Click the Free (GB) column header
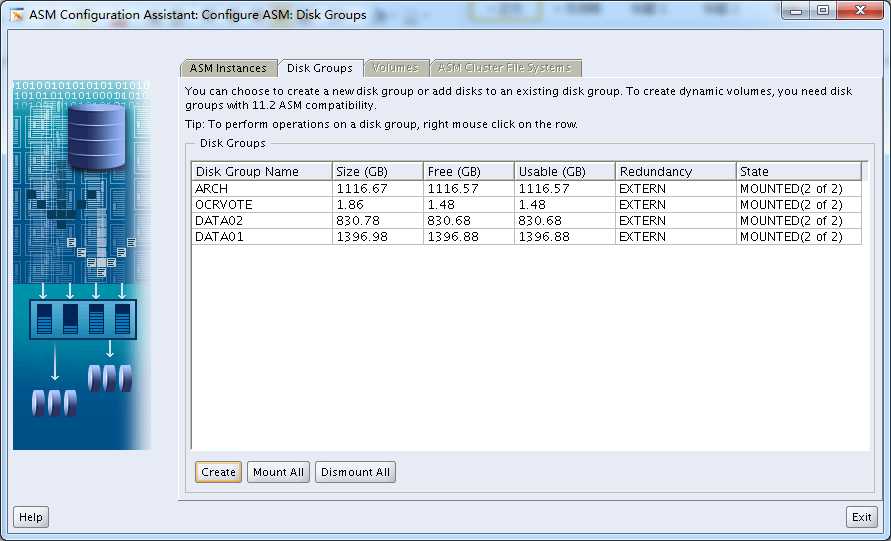 [469, 172]
